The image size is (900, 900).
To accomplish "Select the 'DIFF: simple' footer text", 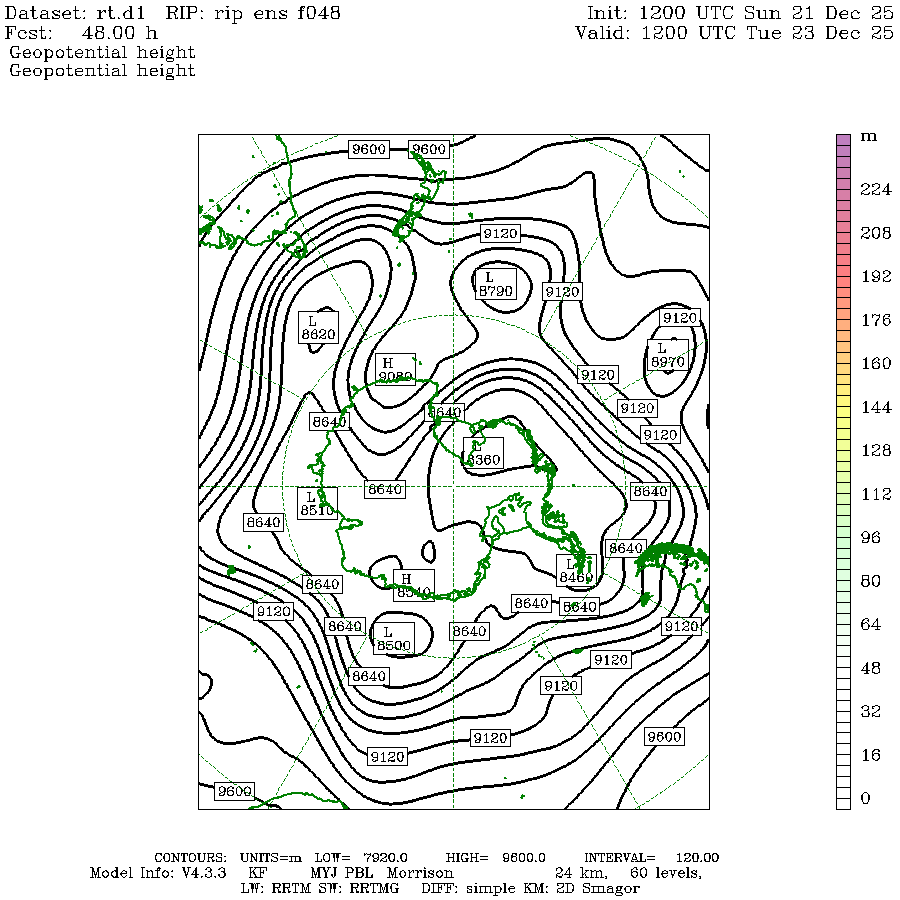I will coord(468,889).
